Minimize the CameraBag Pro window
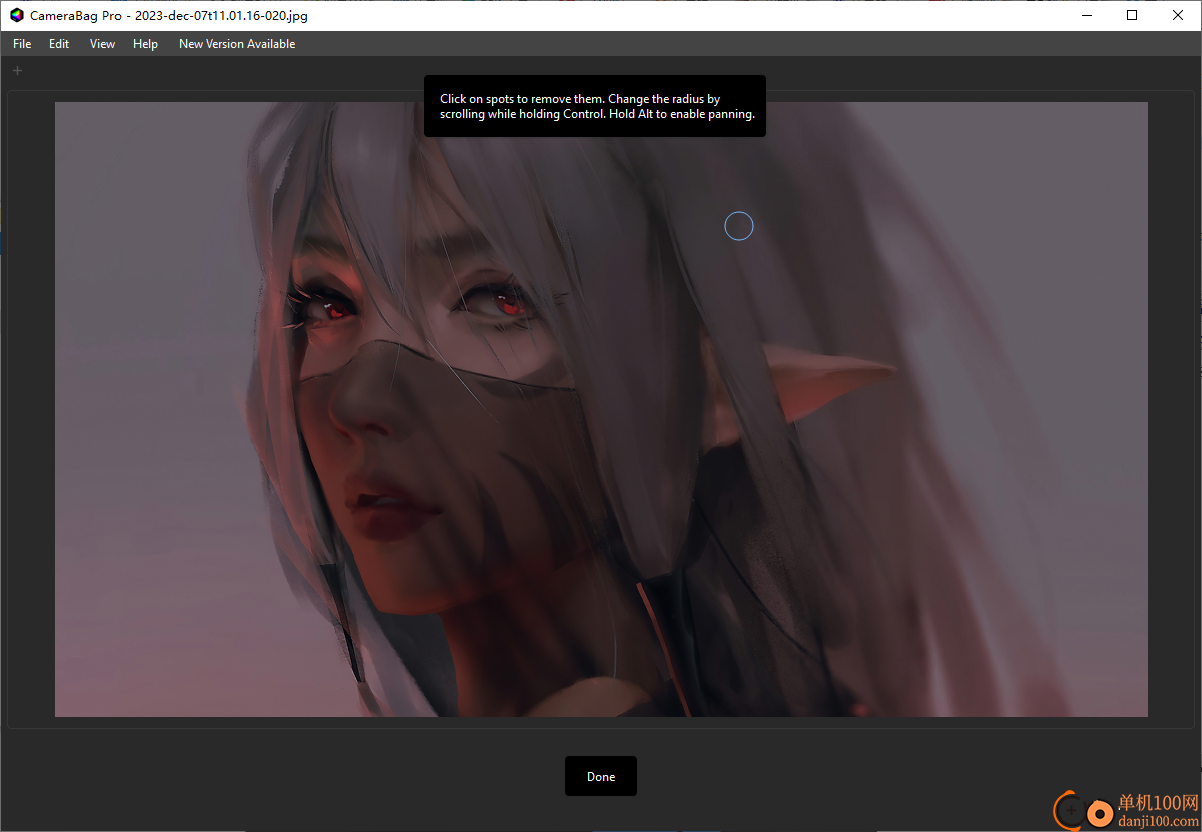1202x832 pixels. [x=1086, y=15]
